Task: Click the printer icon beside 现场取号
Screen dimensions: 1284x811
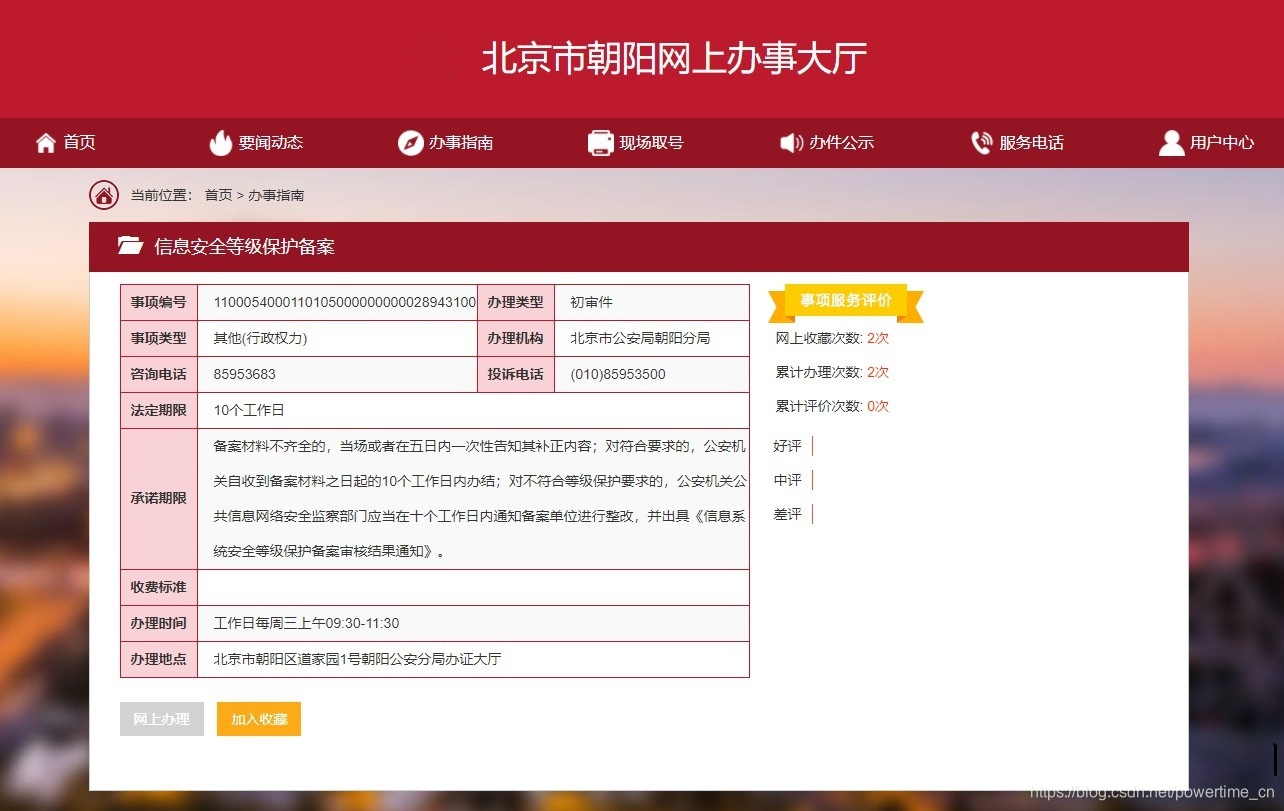Action: [600, 143]
